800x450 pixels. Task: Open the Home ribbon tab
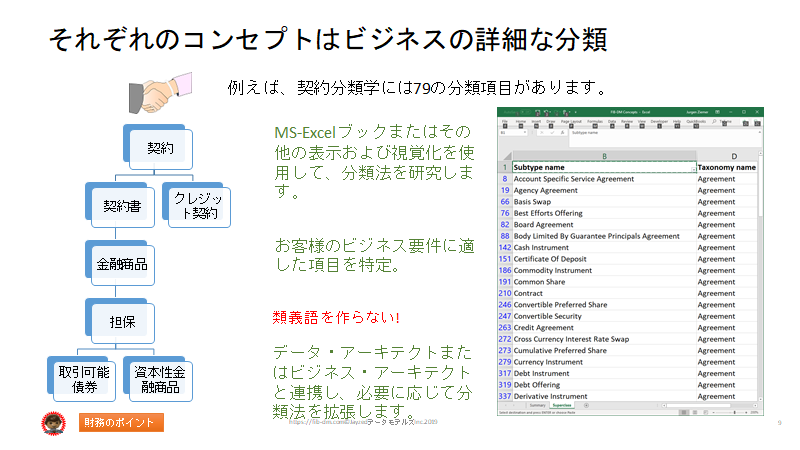pos(521,121)
